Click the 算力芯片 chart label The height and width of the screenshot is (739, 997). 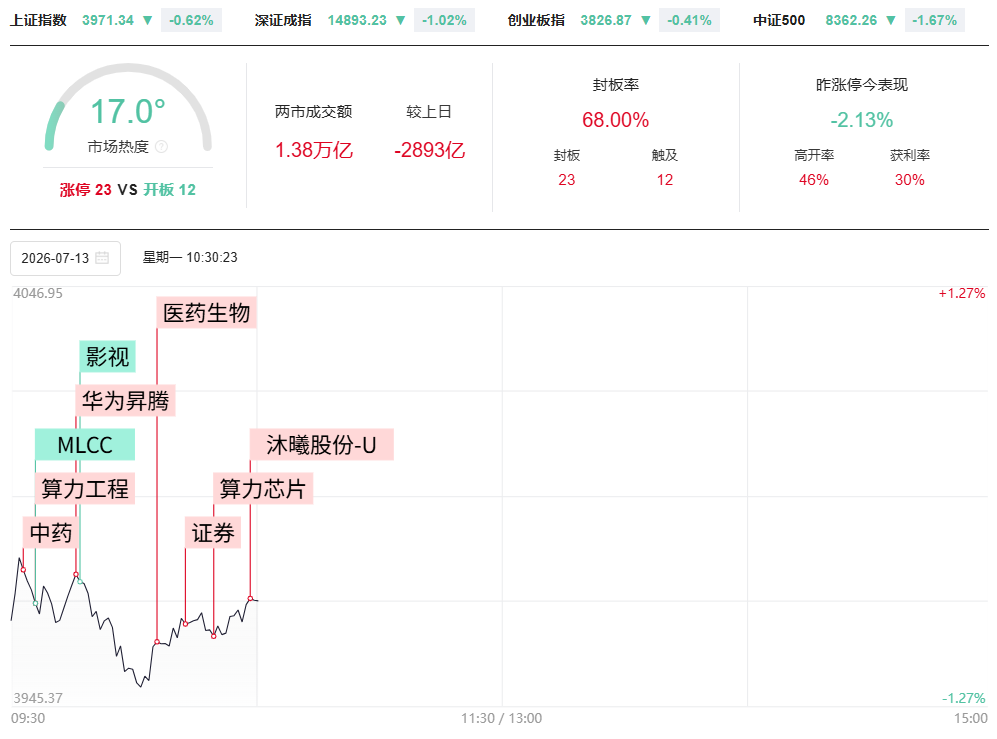tap(263, 488)
